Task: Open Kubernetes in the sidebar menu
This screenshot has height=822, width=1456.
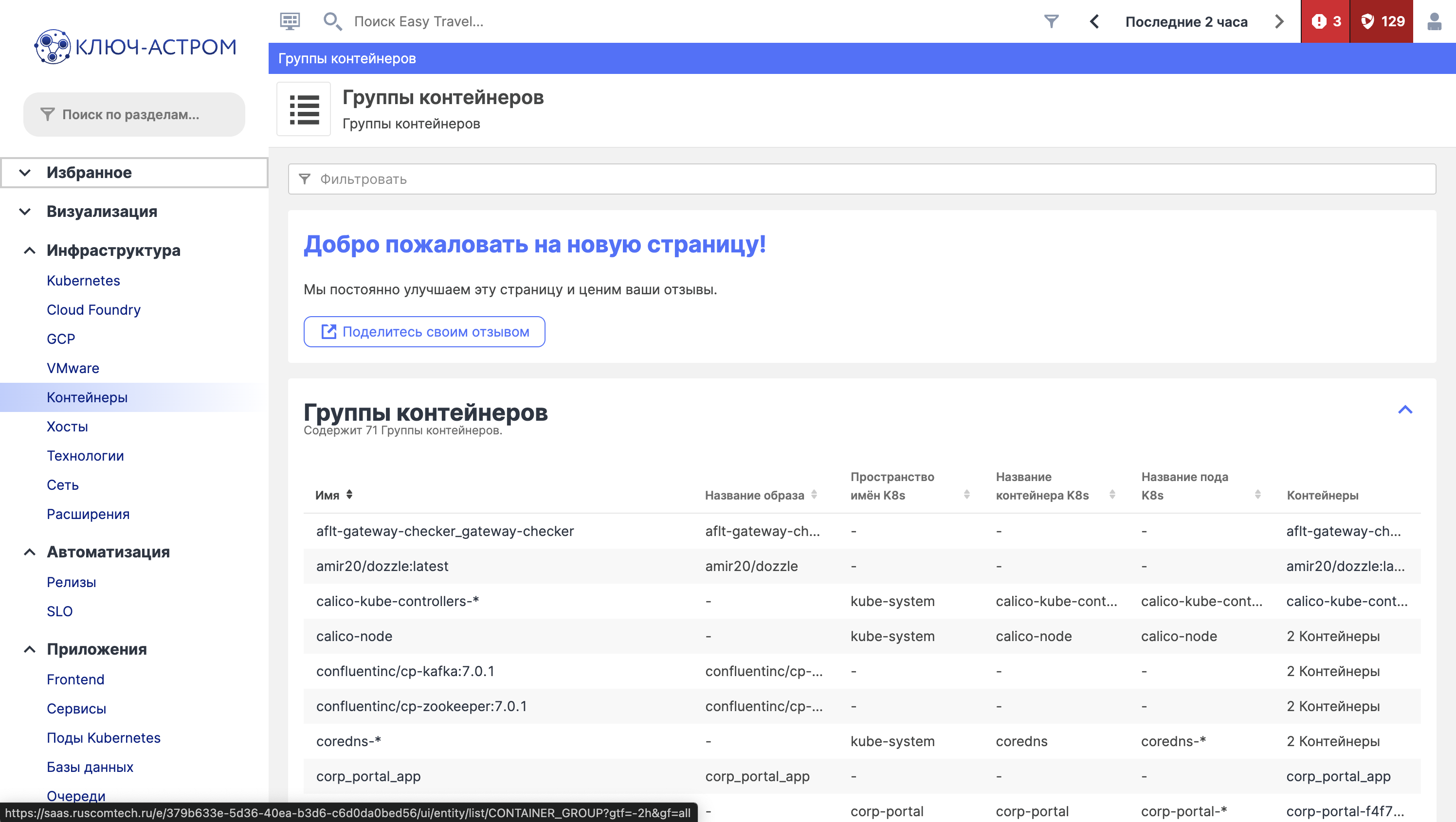Action: tap(83, 280)
